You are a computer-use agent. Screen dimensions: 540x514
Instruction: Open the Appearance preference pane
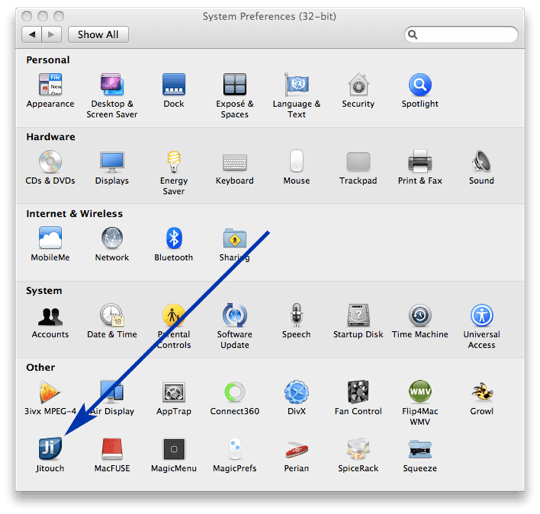[50, 91]
